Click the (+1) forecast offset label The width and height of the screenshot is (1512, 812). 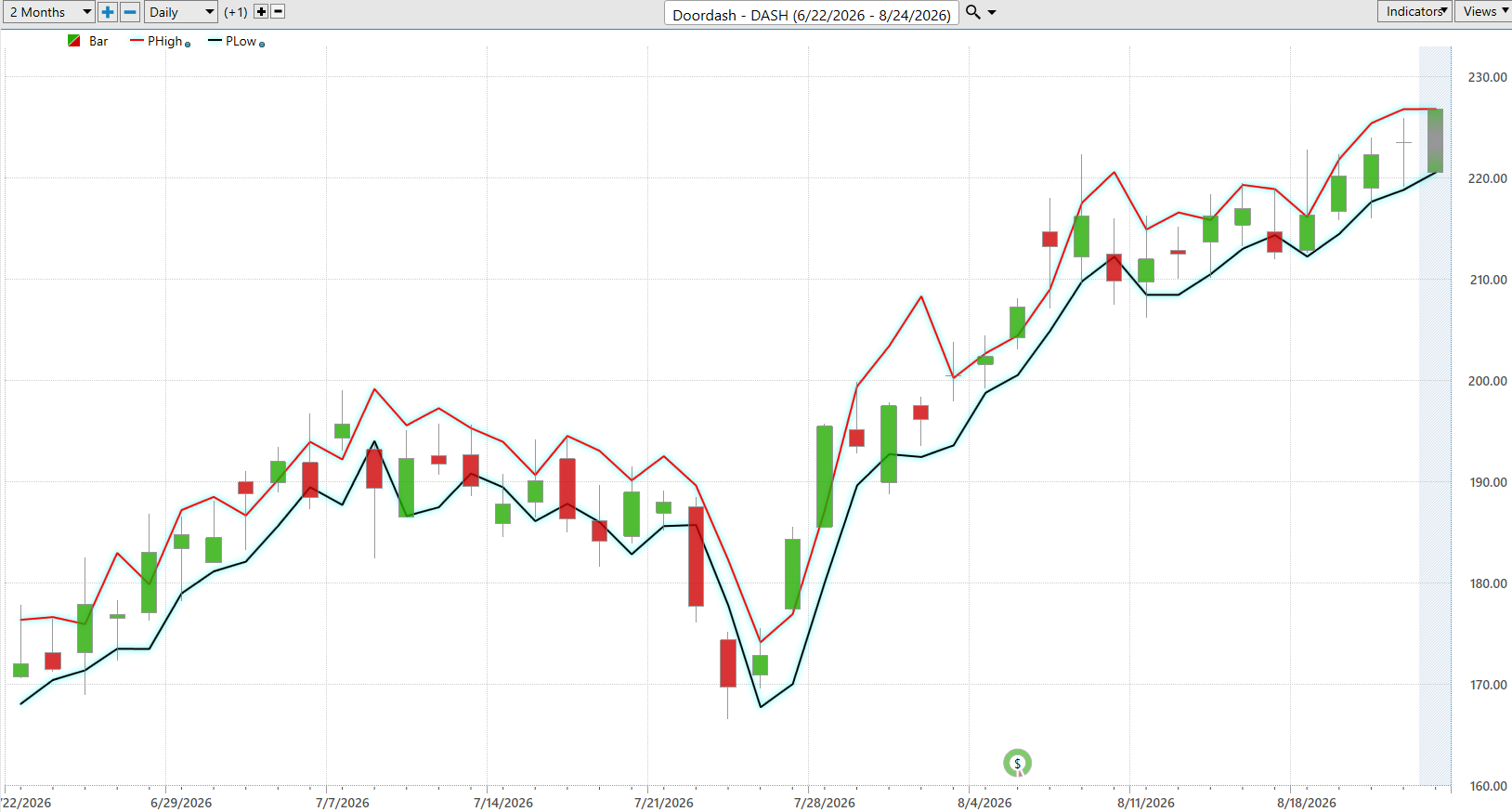click(x=236, y=12)
